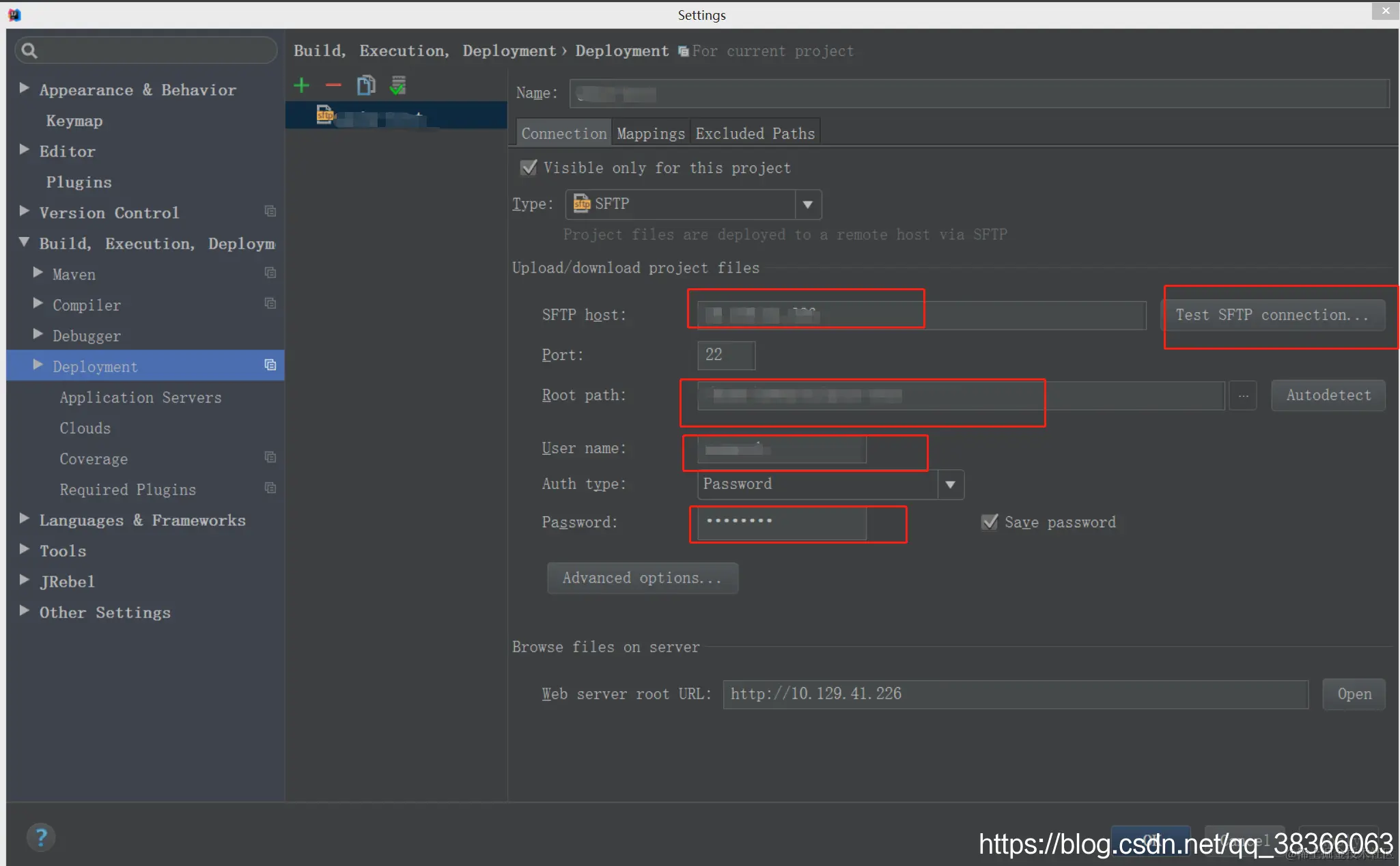Switch to the Excluded Paths tab
The height and width of the screenshot is (866, 1400).
coord(755,134)
